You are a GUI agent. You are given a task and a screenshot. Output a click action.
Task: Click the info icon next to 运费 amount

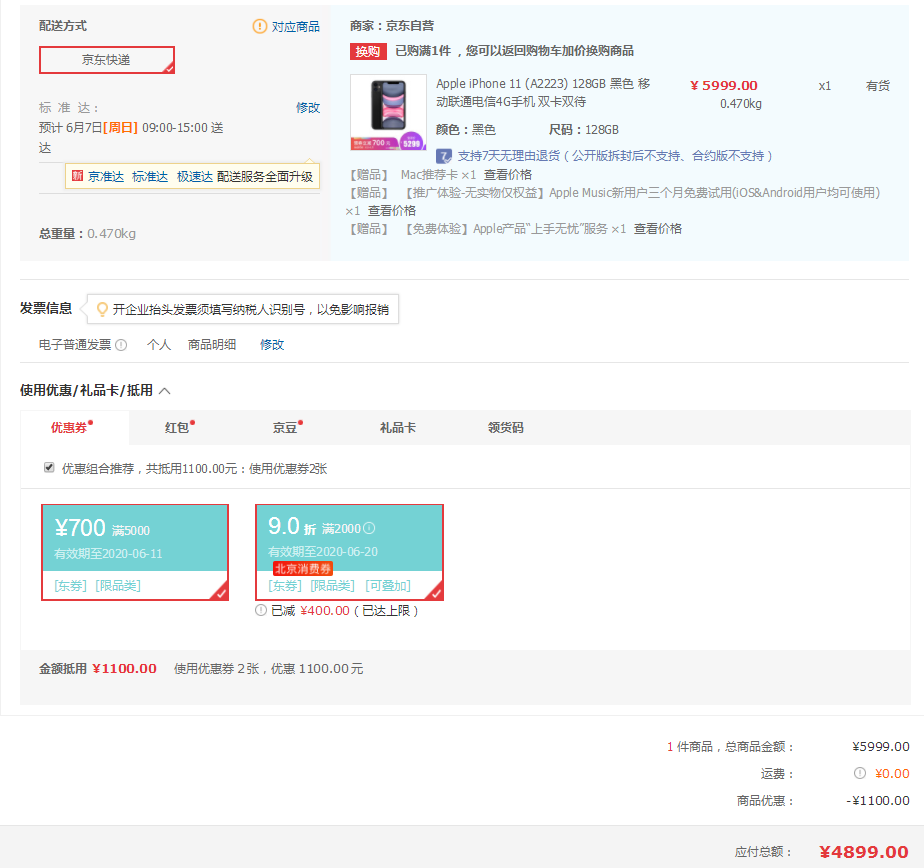coord(860,773)
